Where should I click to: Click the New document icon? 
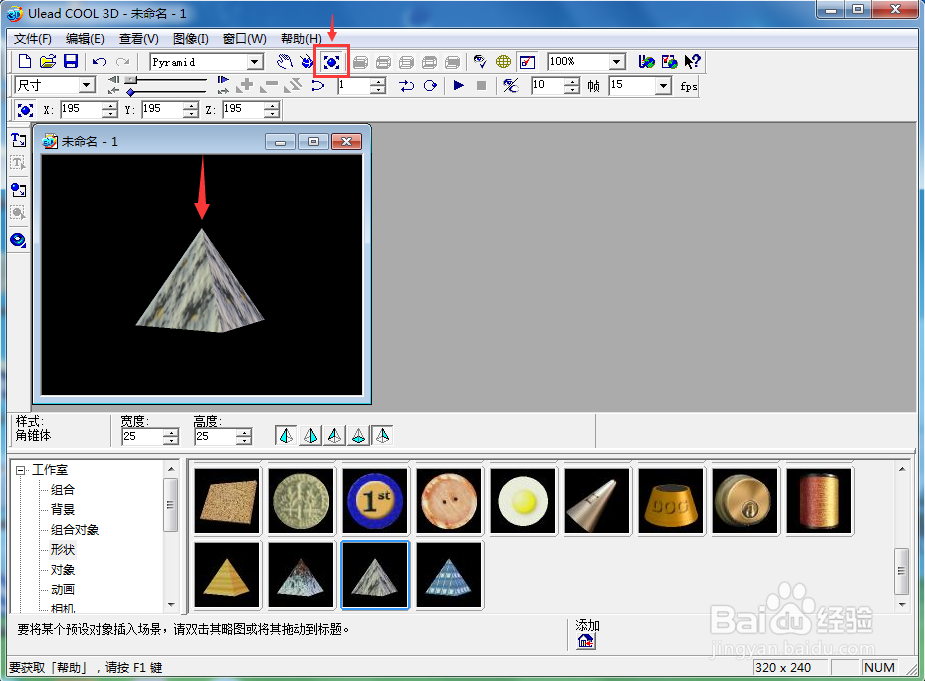click(25, 61)
